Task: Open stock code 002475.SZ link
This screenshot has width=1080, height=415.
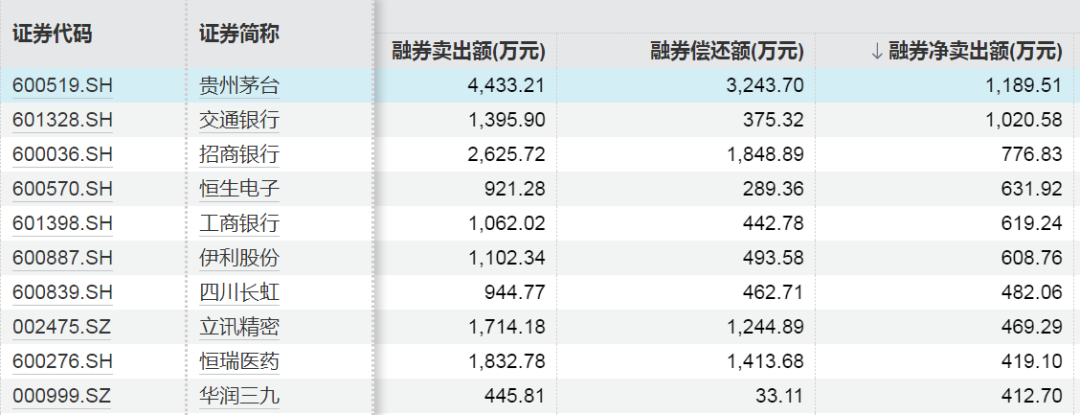Action: pos(62,327)
